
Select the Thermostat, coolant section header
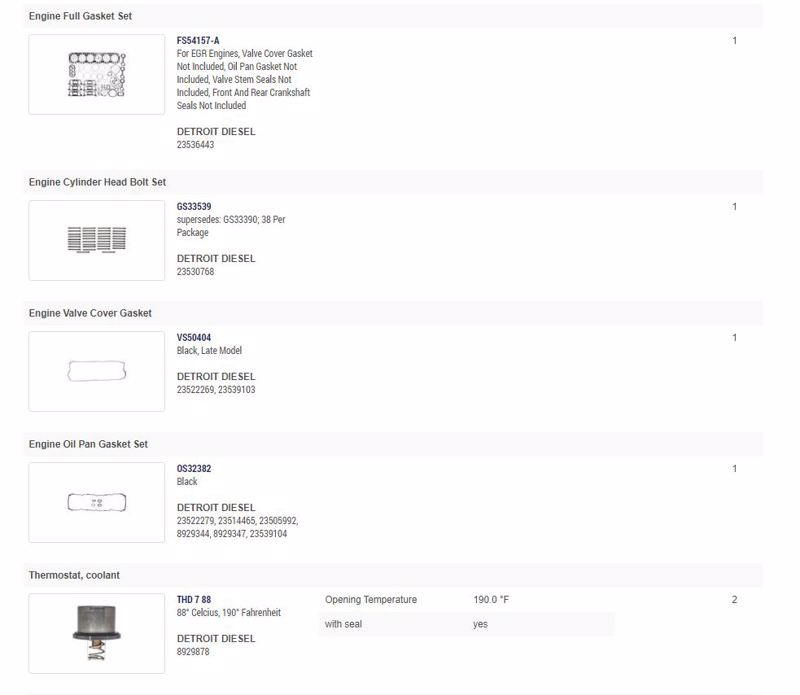(x=77, y=575)
